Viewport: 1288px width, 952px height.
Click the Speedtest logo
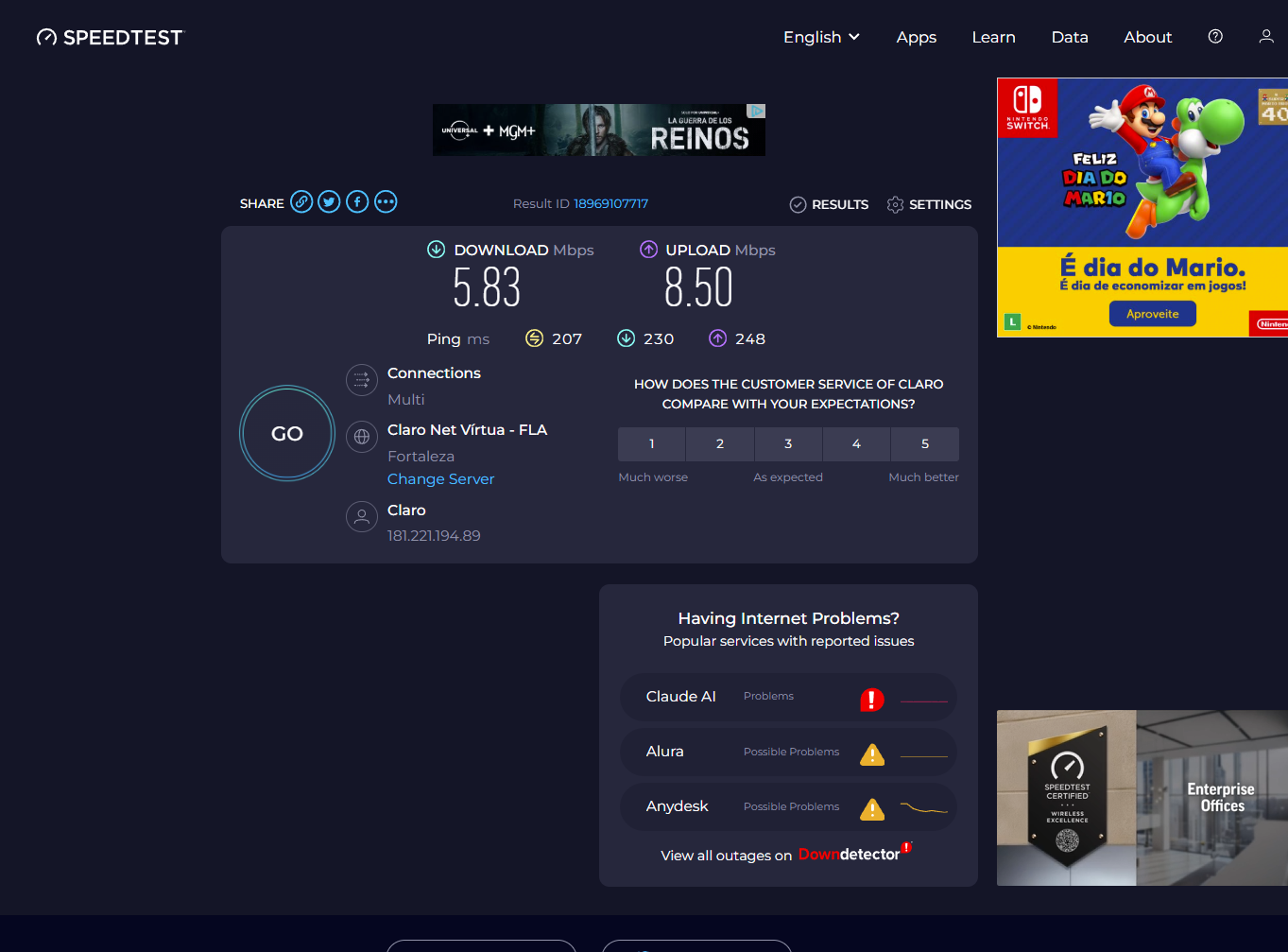click(x=110, y=37)
